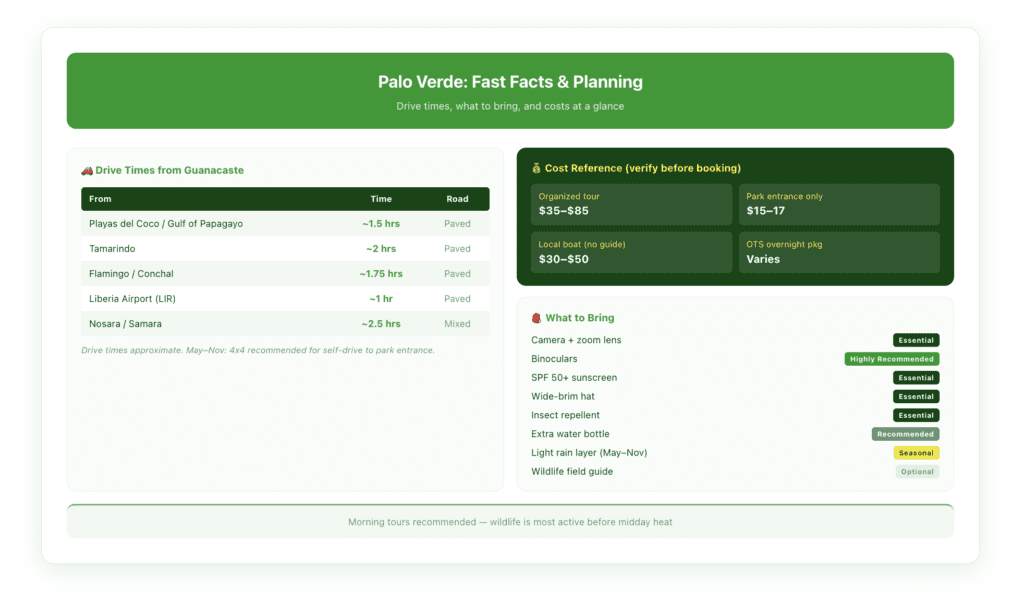This screenshot has width=1024, height=603.
Task: Select the Road column header
Action: click(x=458, y=198)
